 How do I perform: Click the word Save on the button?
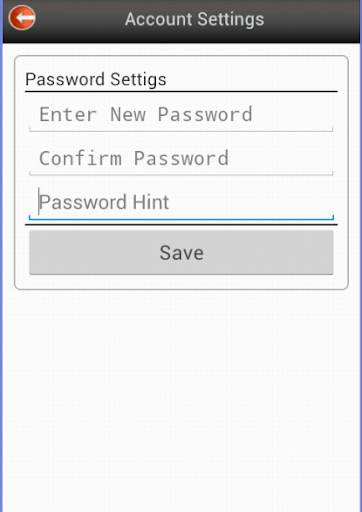(182, 253)
